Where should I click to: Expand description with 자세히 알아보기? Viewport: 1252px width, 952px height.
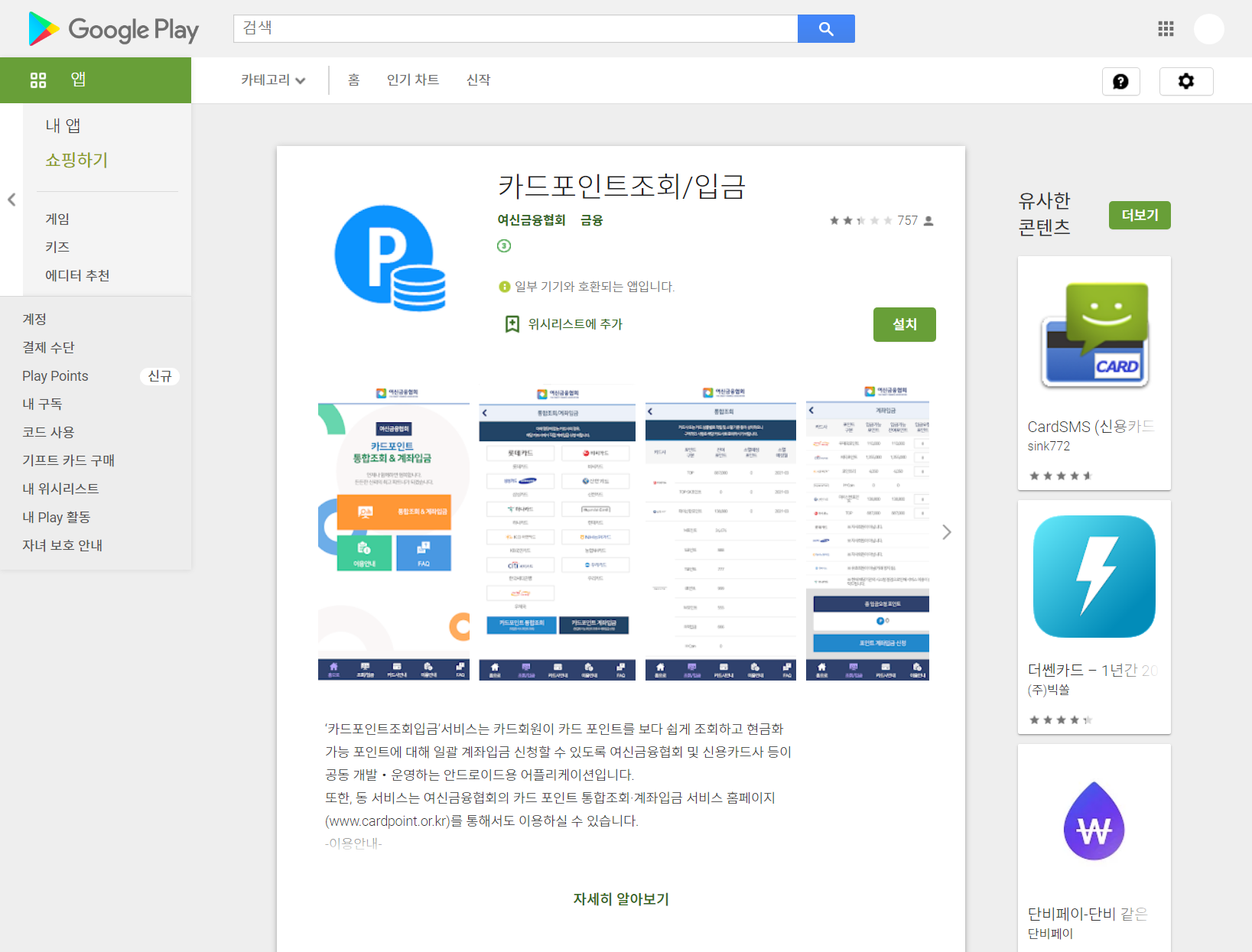click(x=621, y=899)
